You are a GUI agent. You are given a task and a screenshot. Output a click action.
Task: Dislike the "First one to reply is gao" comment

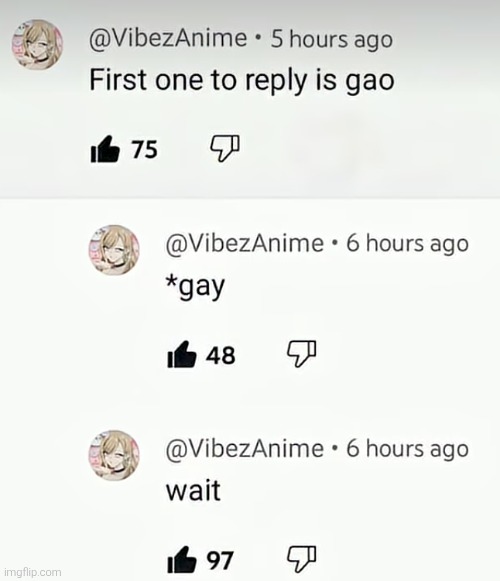pos(225,148)
